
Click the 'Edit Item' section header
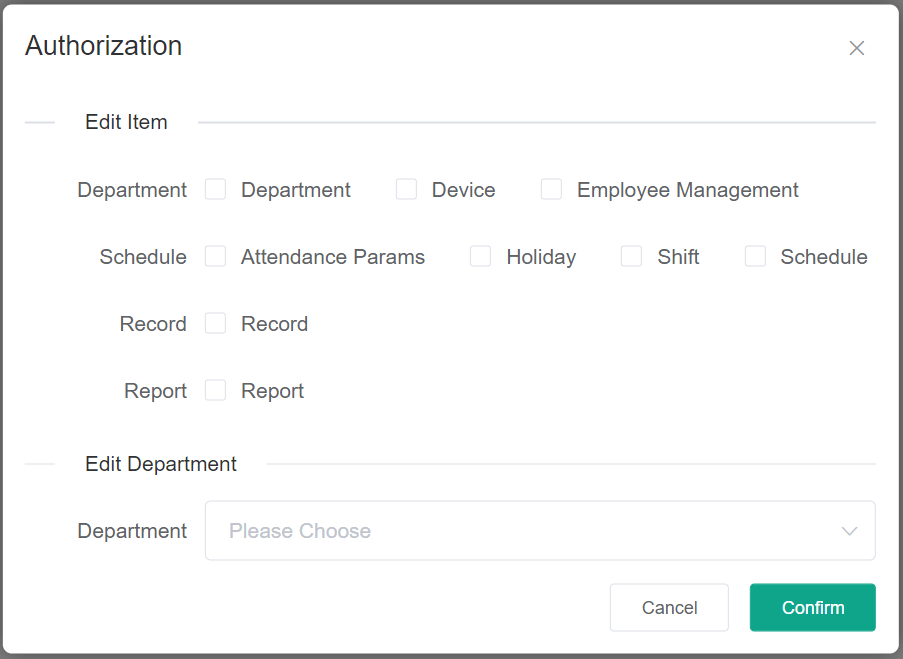point(126,122)
